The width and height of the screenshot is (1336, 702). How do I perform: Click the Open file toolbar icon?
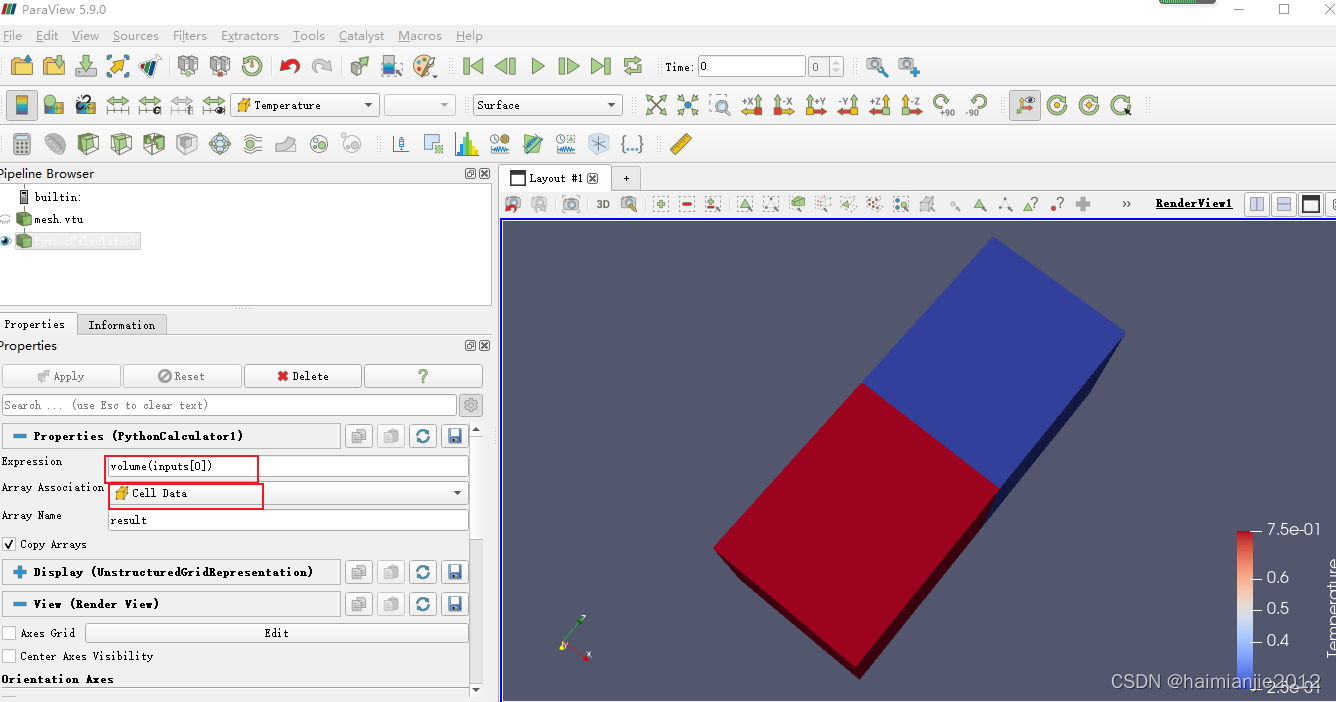22,66
